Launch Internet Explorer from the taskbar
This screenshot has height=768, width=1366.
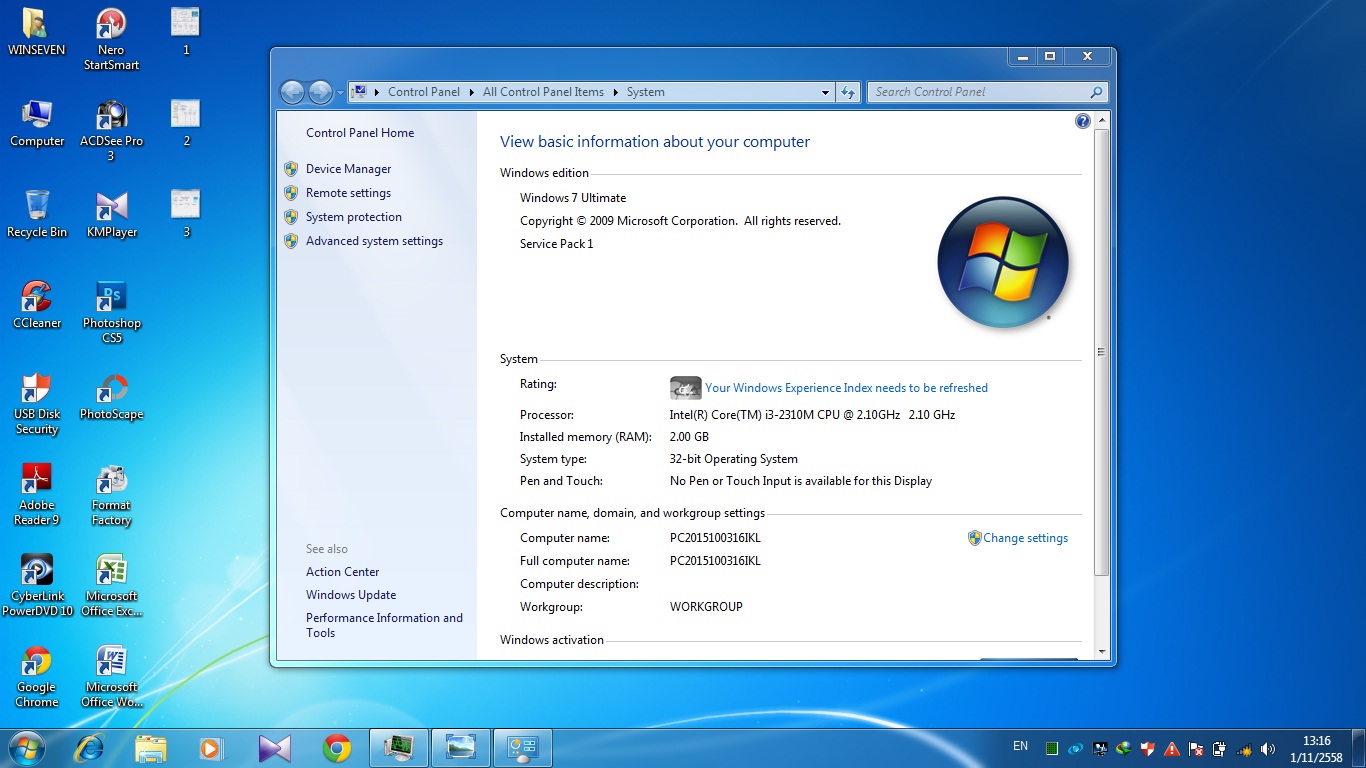click(90, 748)
